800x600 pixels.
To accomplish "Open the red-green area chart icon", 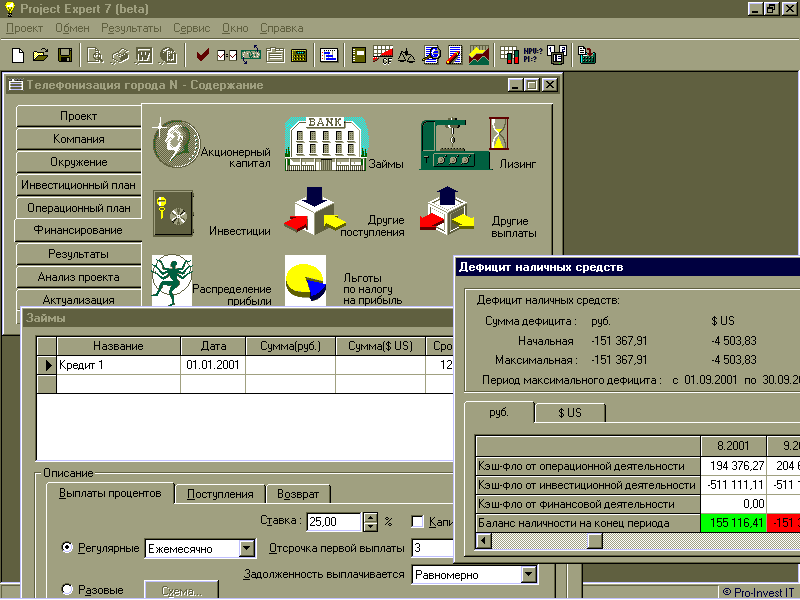I will (x=479, y=55).
